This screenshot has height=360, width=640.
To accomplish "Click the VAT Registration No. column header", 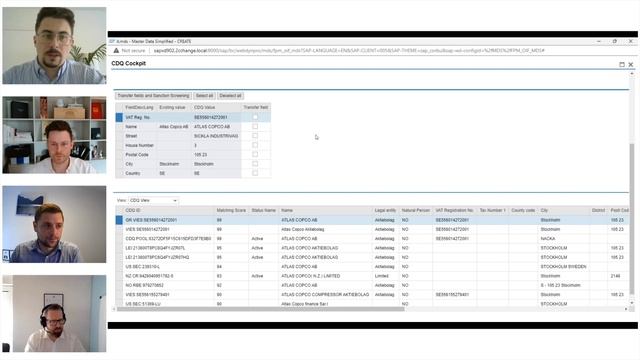I will tap(454, 211).
